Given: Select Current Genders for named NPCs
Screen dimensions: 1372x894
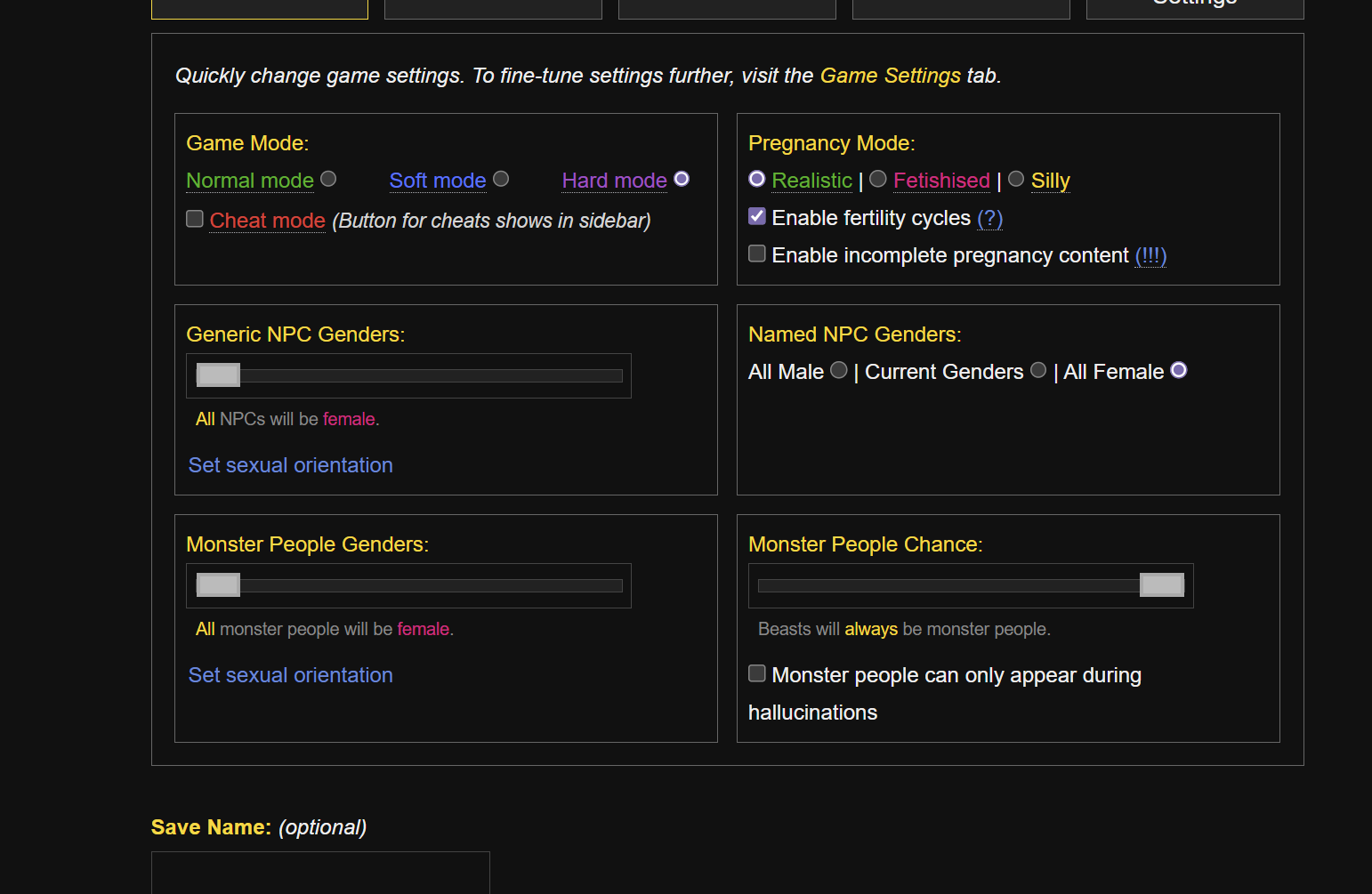Looking at the screenshot, I should (x=1038, y=370).
